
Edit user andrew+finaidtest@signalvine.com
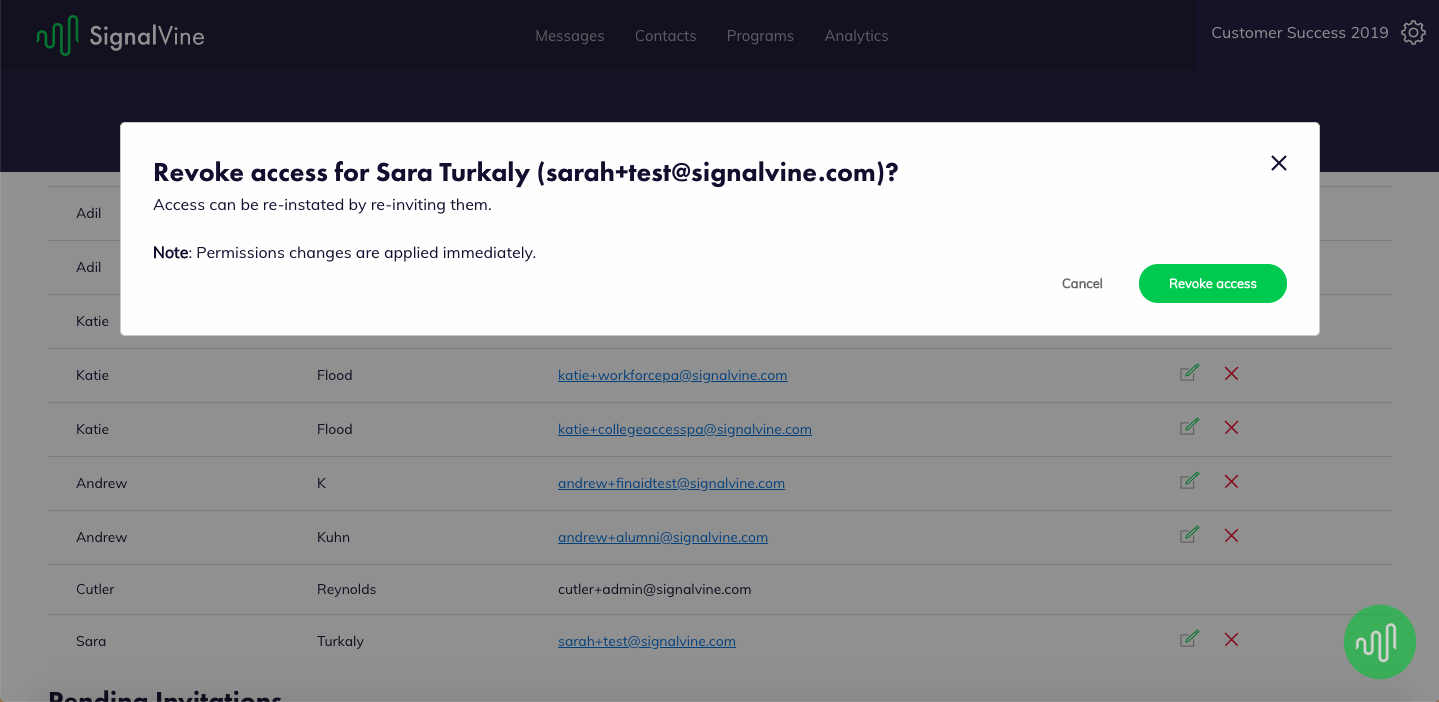tap(1189, 481)
